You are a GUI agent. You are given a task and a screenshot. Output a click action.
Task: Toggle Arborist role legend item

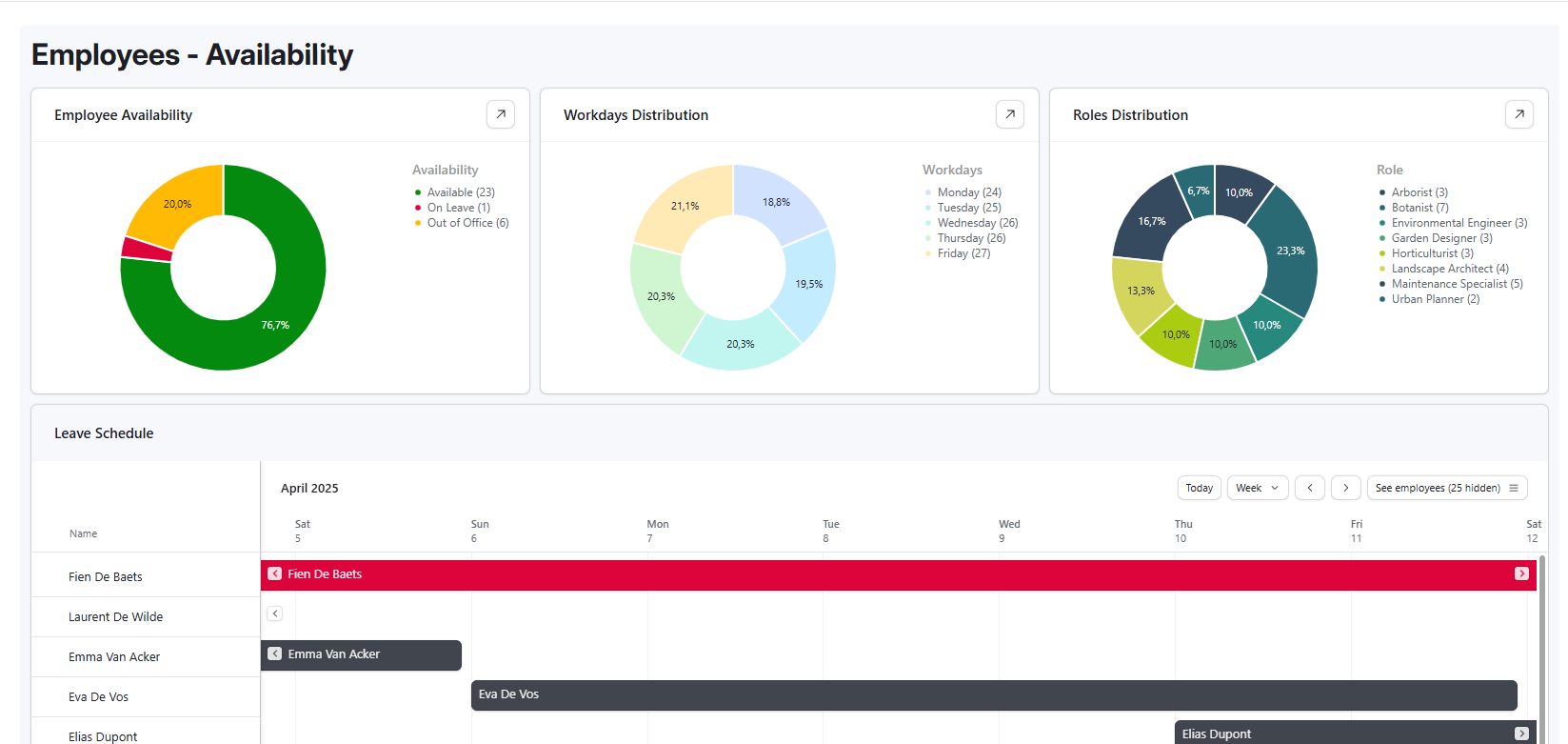coord(1414,192)
